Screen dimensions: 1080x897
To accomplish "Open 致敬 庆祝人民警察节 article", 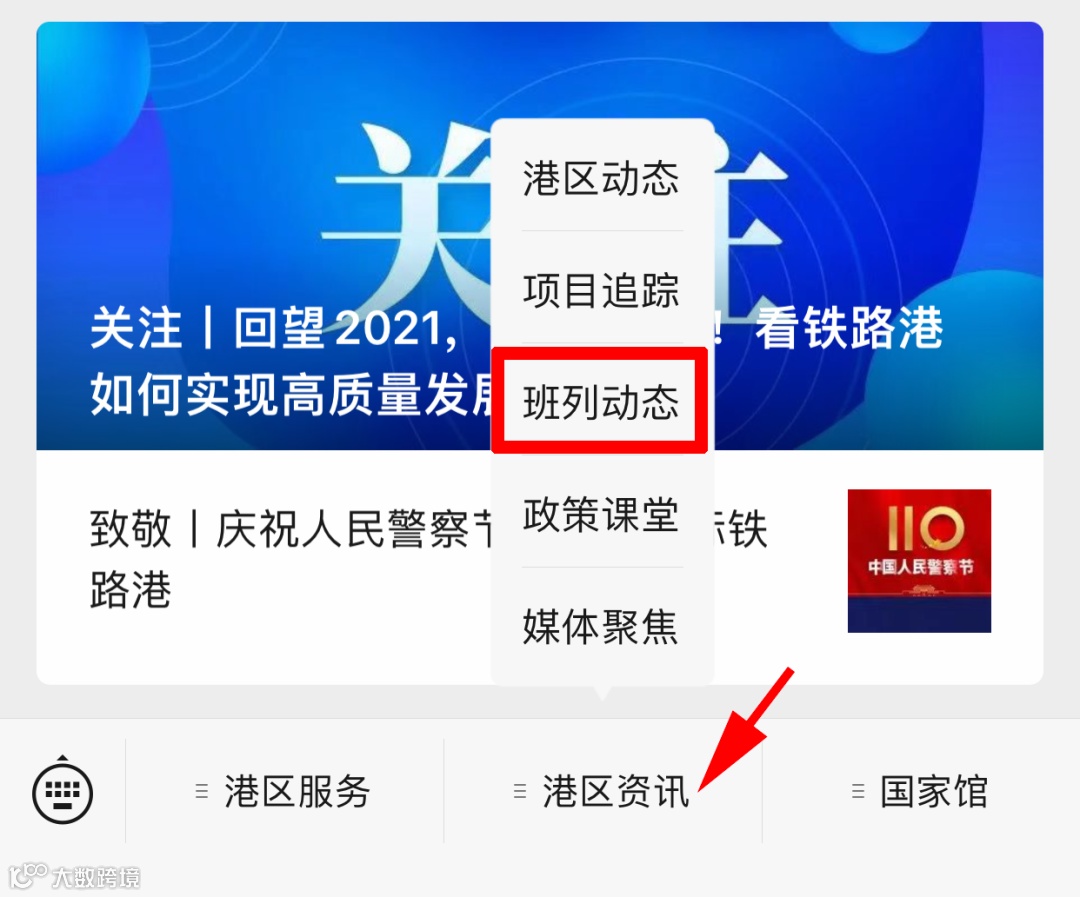I will (289, 558).
